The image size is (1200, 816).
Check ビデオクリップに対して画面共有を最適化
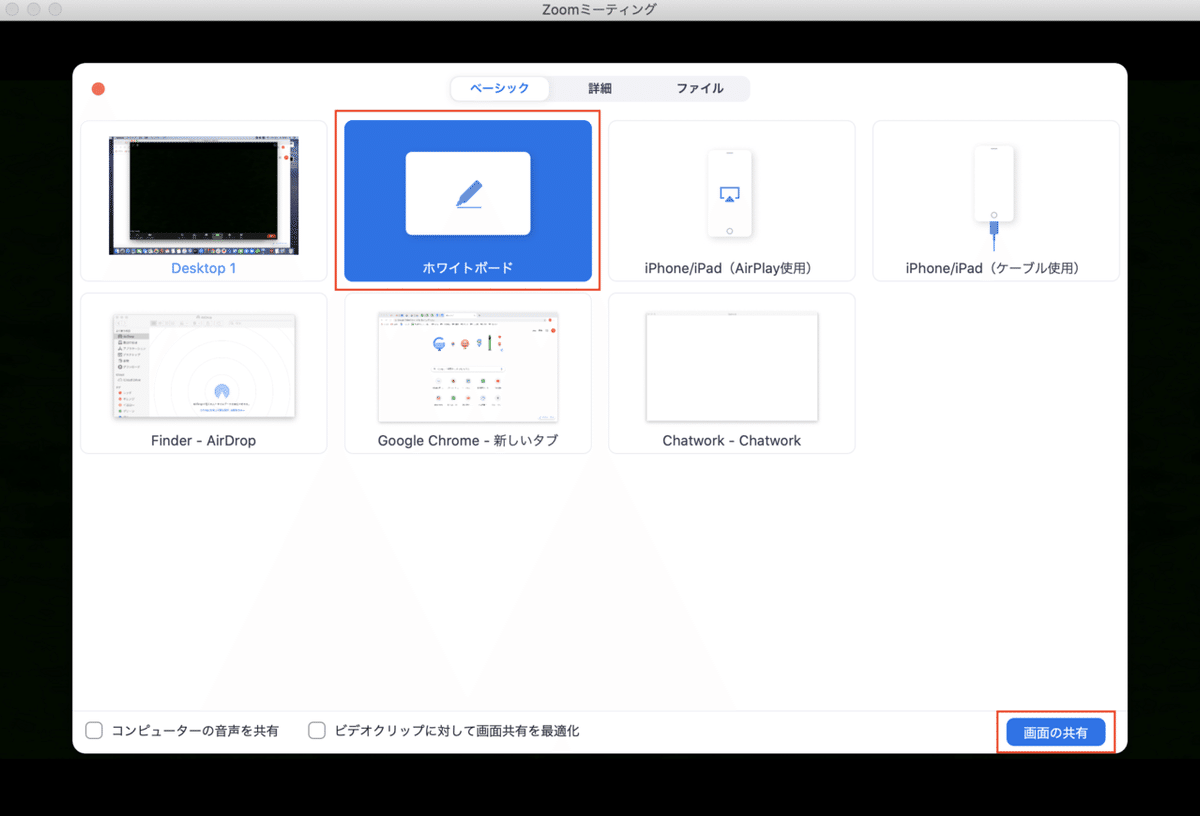[x=317, y=730]
